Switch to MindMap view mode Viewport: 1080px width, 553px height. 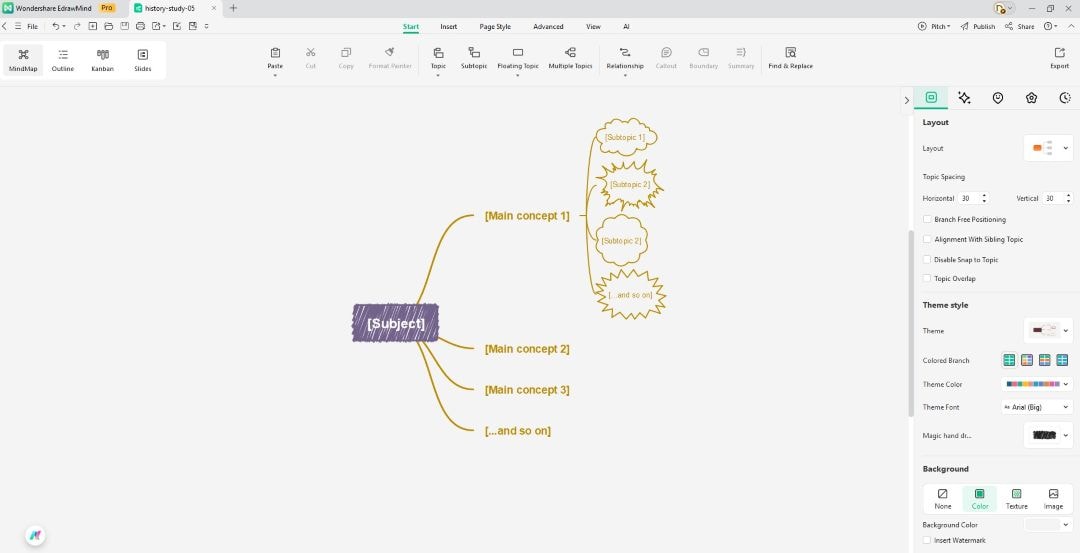(23, 60)
